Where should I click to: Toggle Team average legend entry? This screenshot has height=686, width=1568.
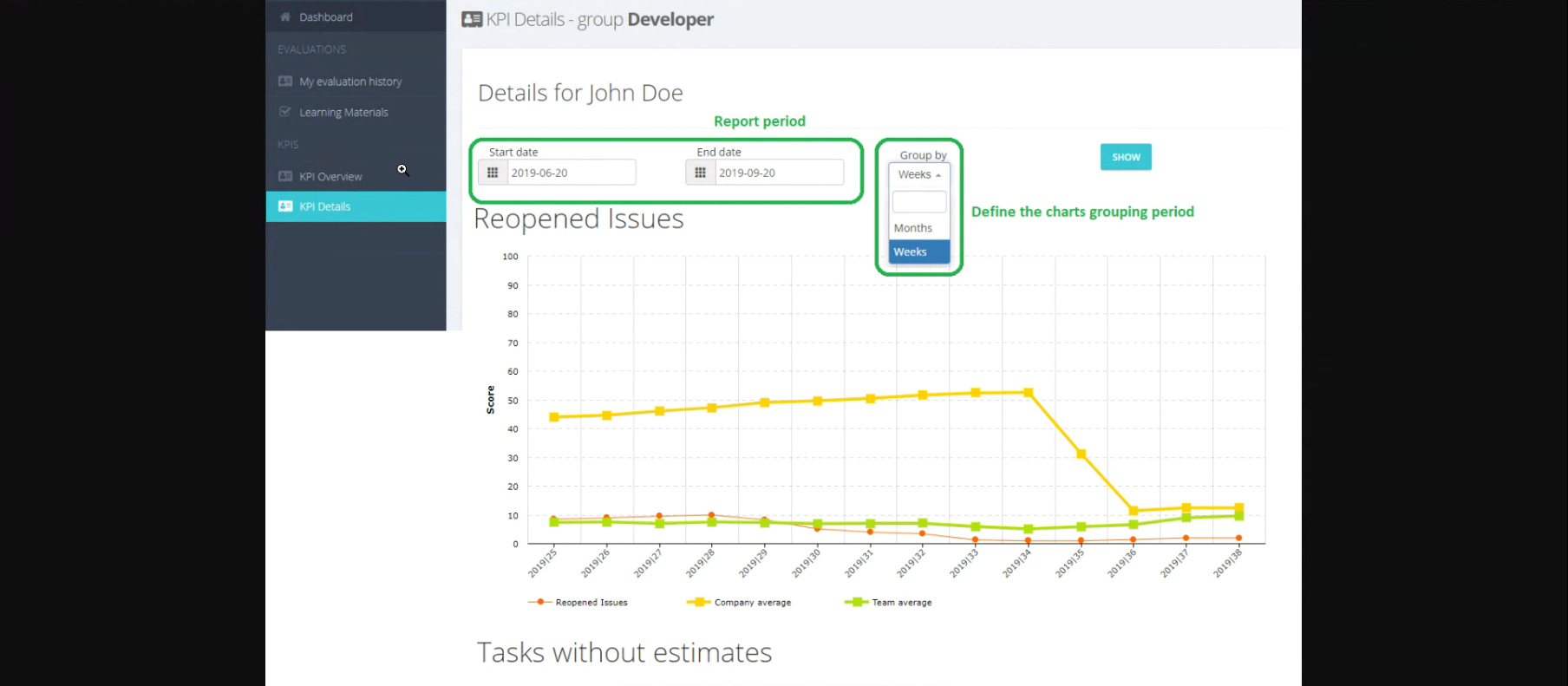point(888,602)
